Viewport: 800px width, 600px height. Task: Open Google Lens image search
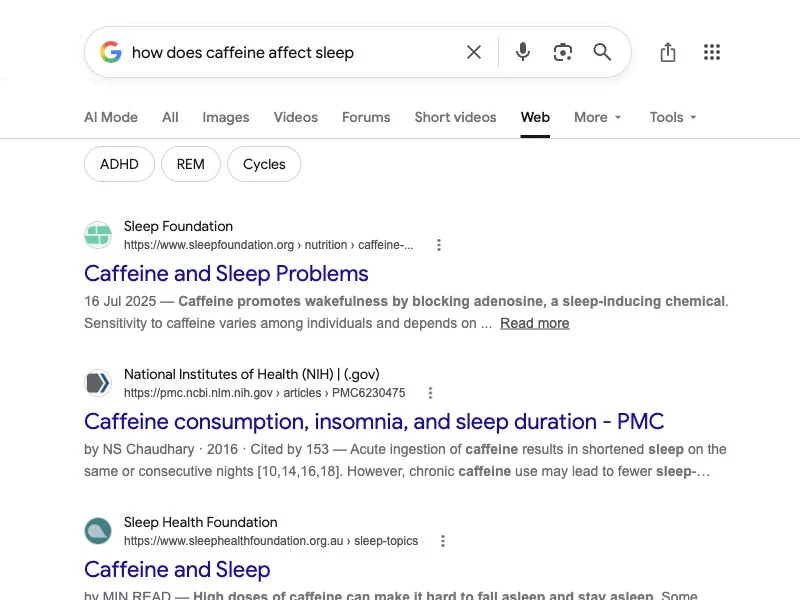tap(563, 52)
